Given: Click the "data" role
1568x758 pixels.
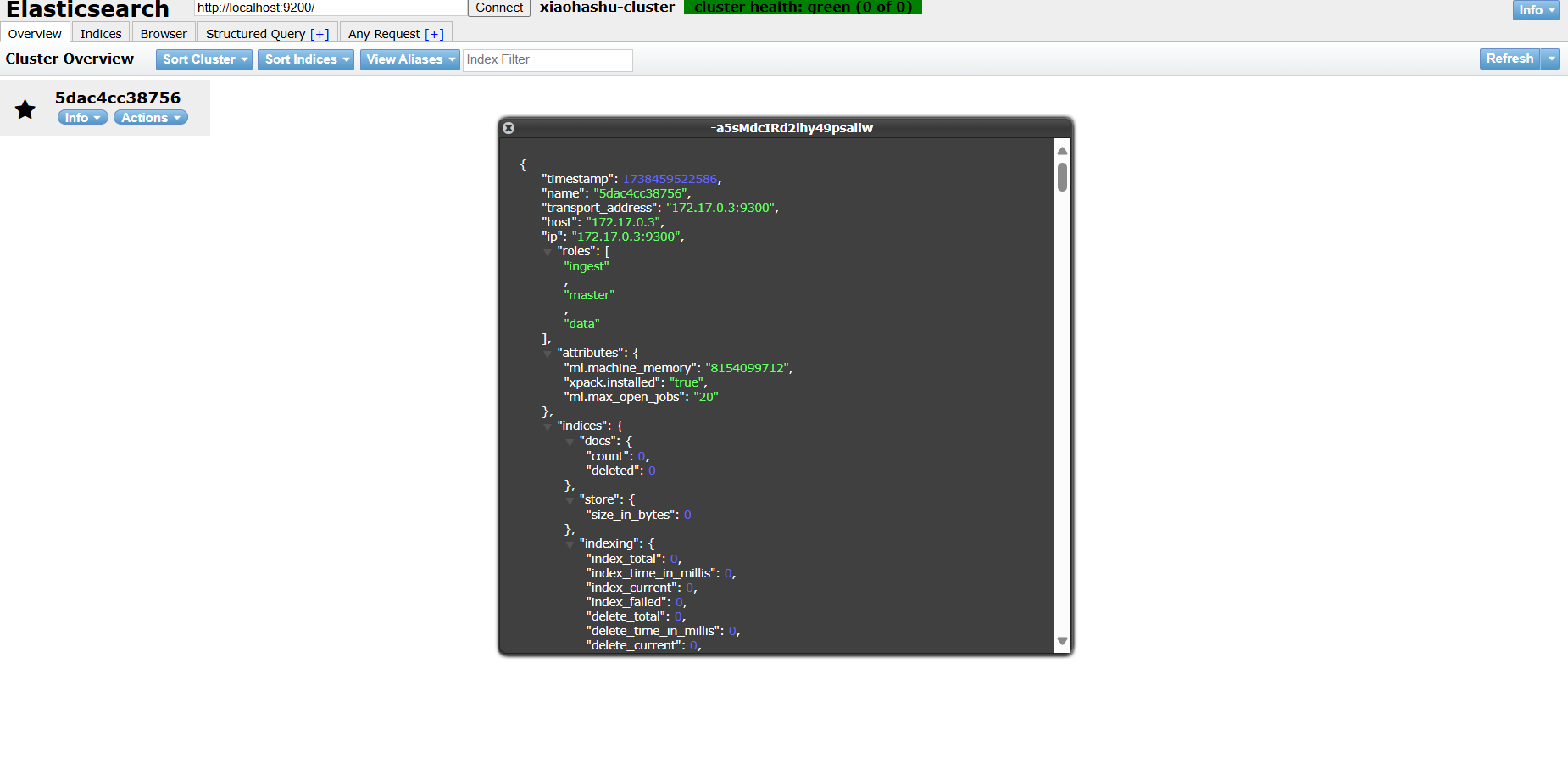Looking at the screenshot, I should click(x=581, y=324).
